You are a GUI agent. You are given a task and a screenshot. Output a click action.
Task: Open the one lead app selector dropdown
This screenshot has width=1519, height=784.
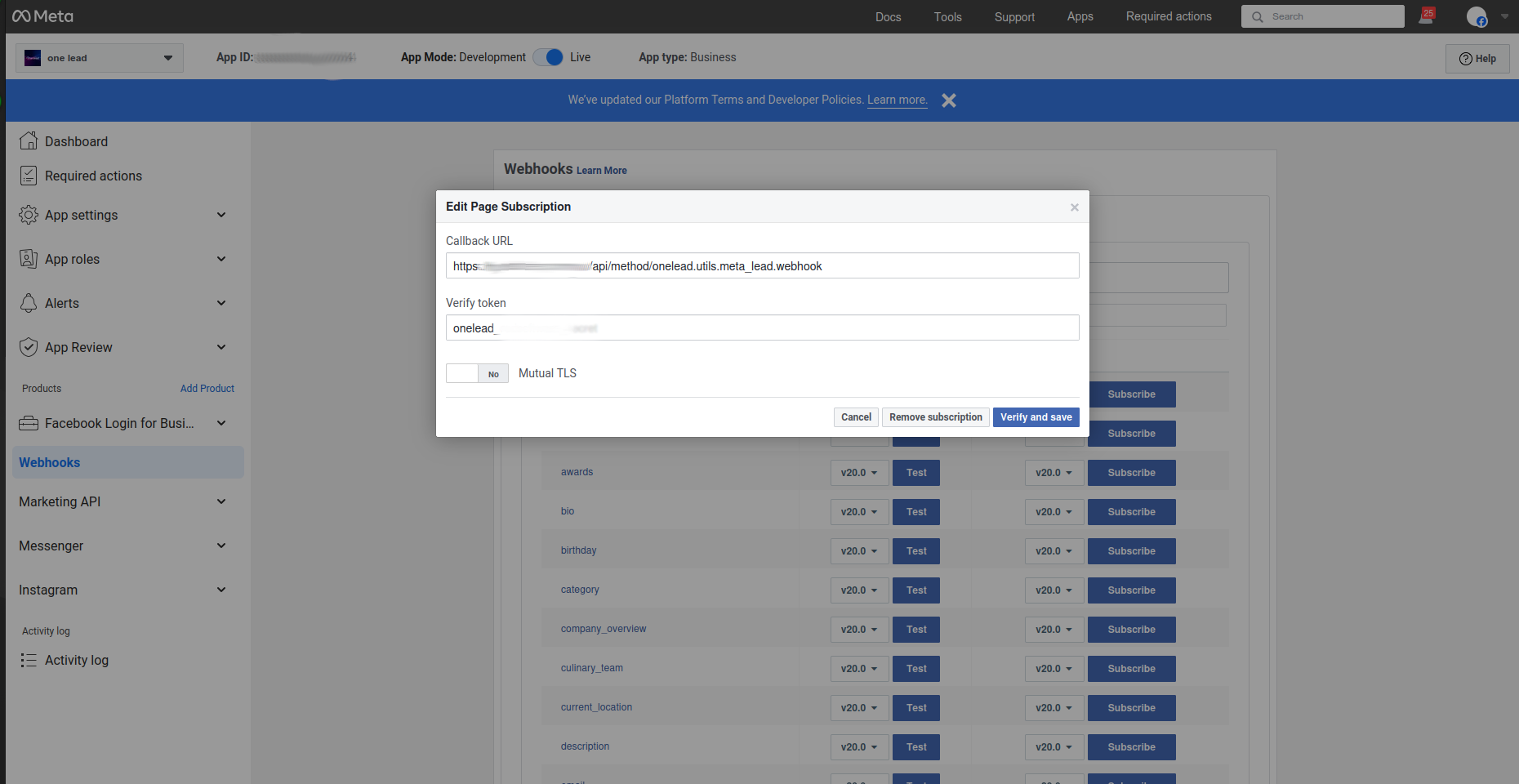[x=100, y=58]
